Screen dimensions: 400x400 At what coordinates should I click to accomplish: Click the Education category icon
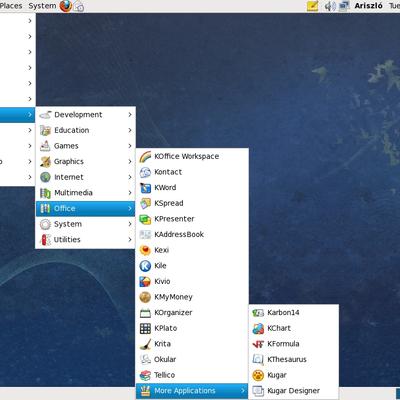tap(45, 130)
